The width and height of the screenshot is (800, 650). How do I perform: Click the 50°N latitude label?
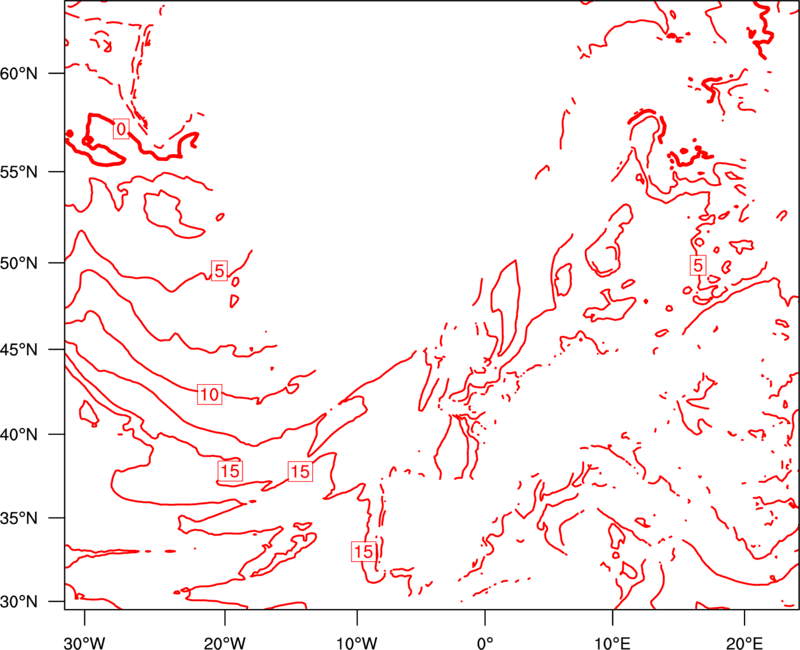pyautogui.click(x=19, y=263)
